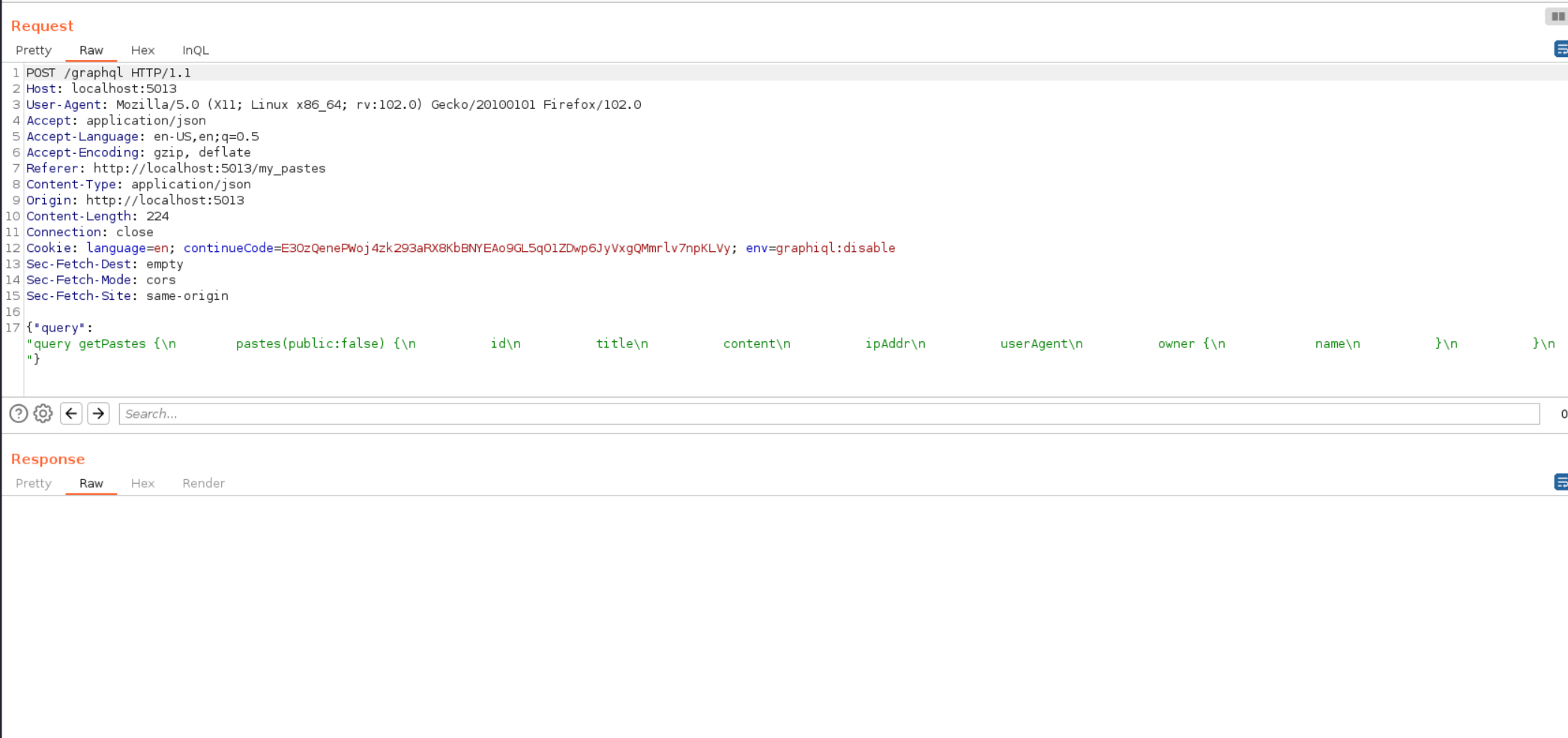The height and width of the screenshot is (738, 1568).
Task: Switch to side-by-side layout view
Action: (1558, 16)
